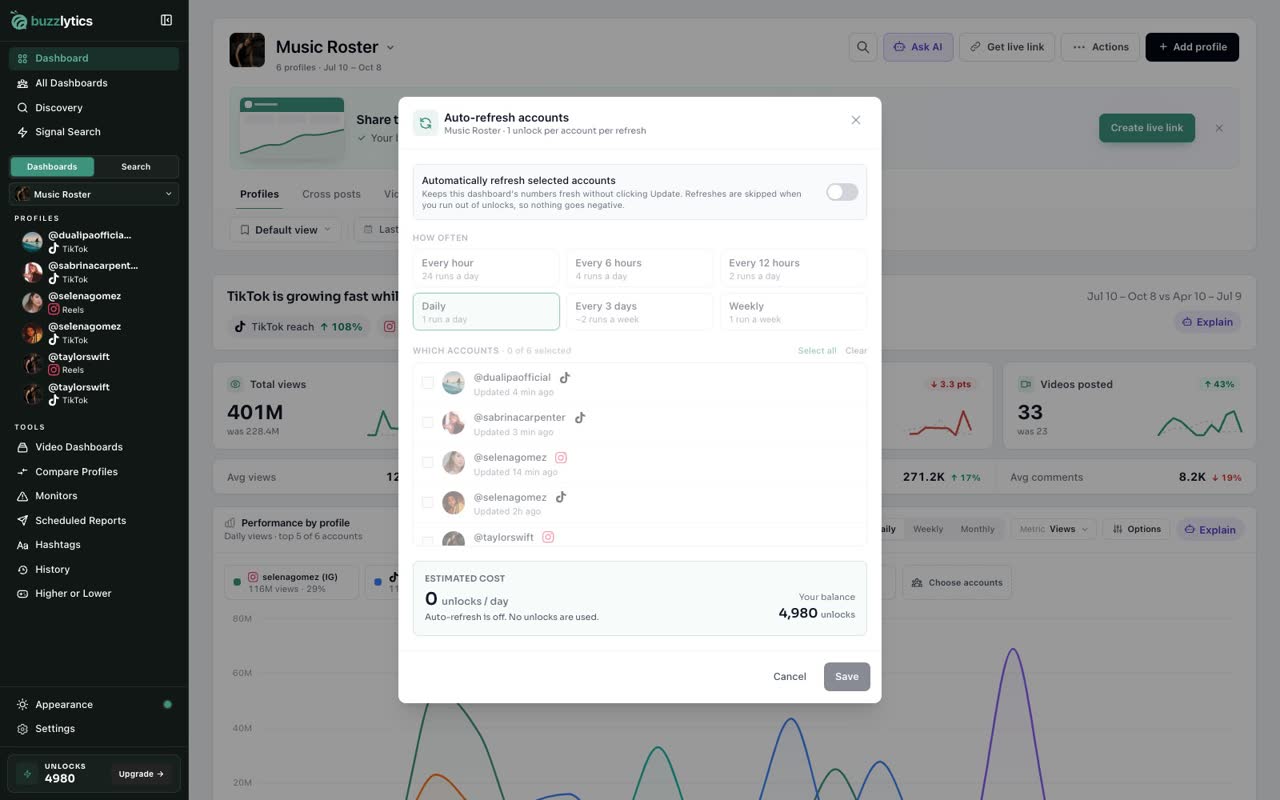Click the Create live link button
Viewport: 1280px width, 800px height.
1147,128
